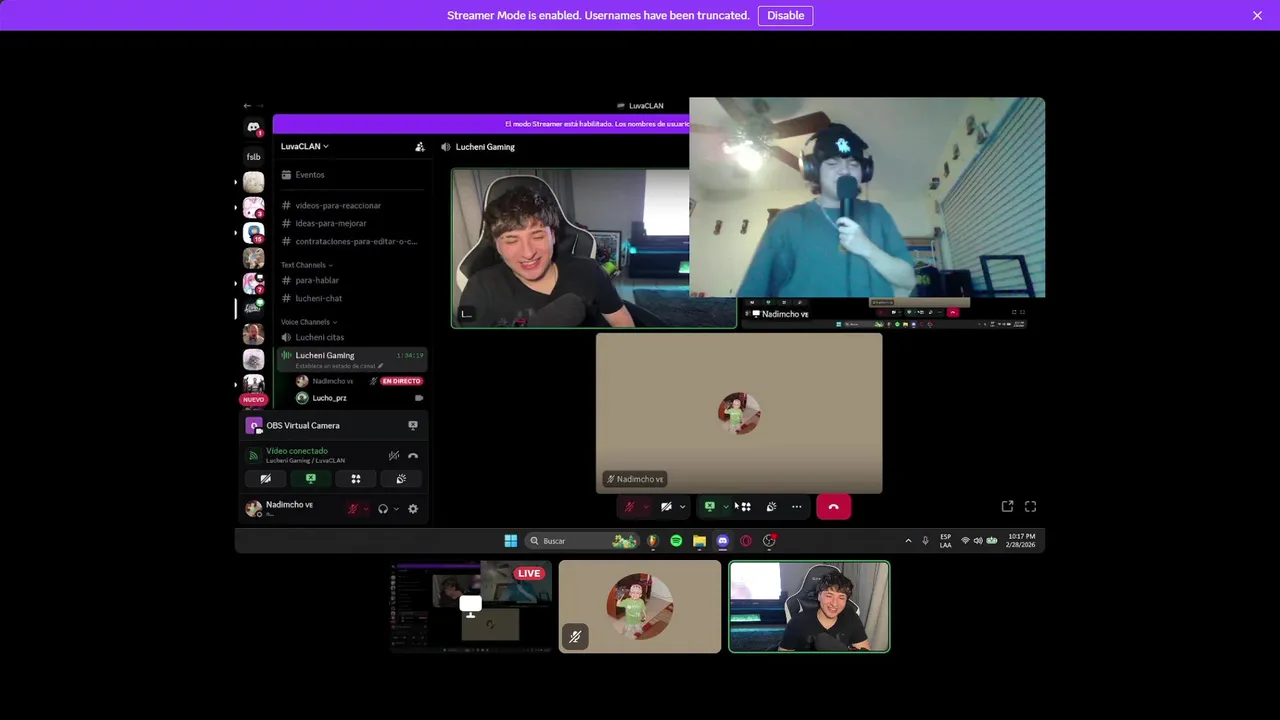
Task: Show hidden tray icons arrow
Action: pyautogui.click(x=908, y=541)
